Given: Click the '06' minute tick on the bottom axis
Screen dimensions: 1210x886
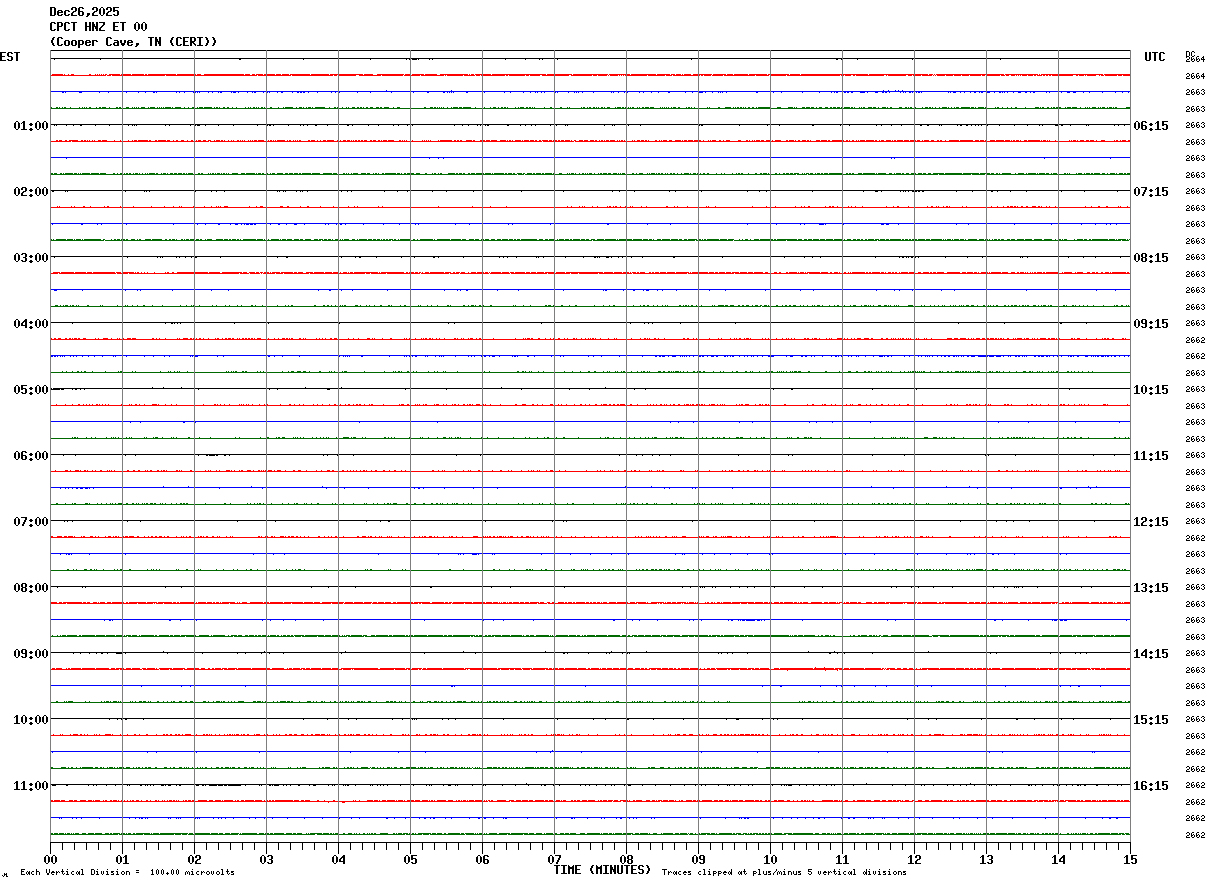Looking at the screenshot, I should [x=483, y=859].
